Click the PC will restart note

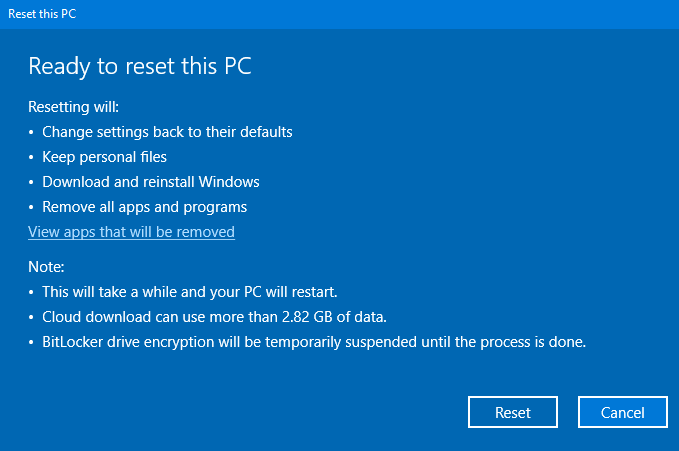tap(190, 292)
